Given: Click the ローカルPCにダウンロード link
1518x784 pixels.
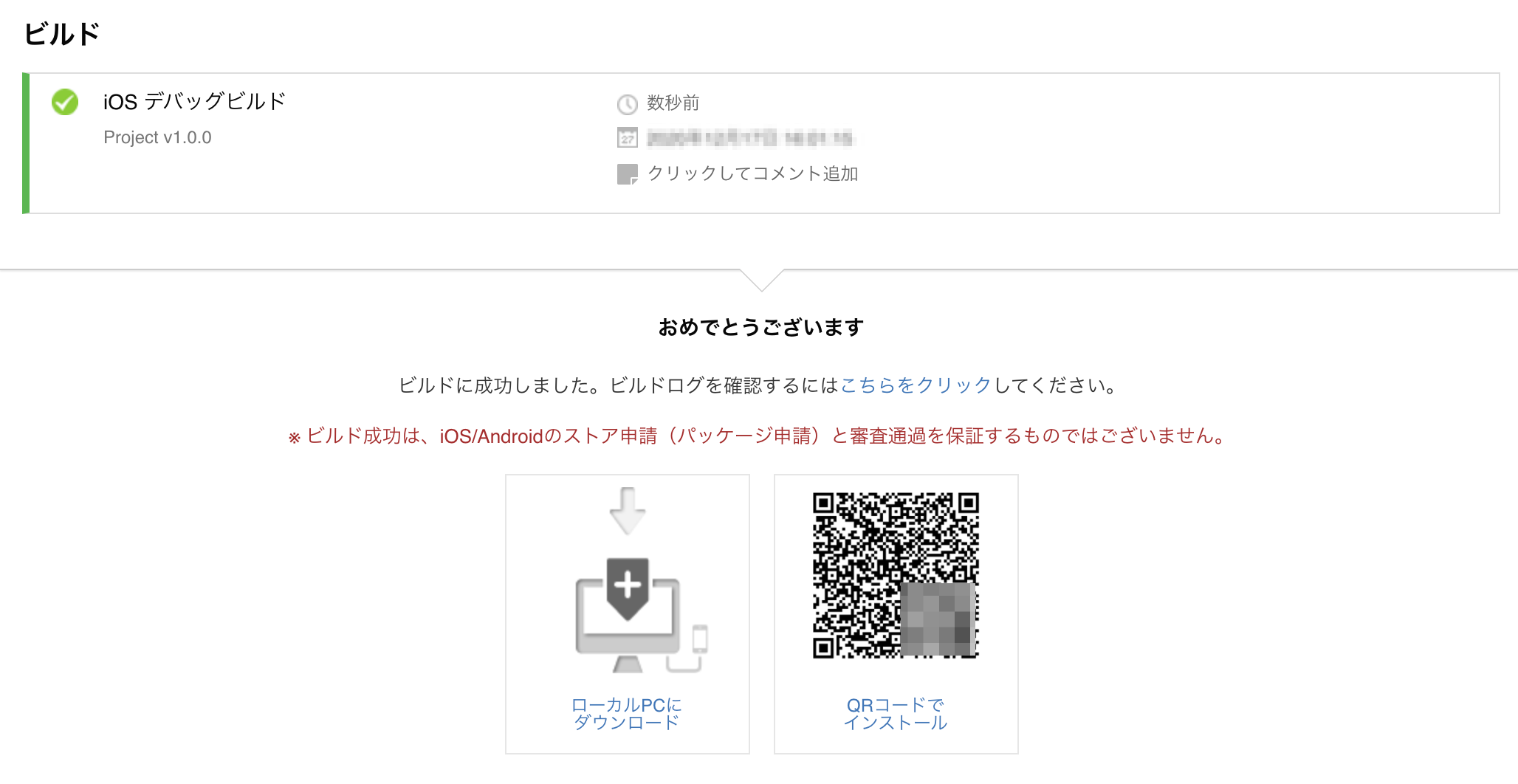Looking at the screenshot, I should [x=627, y=714].
